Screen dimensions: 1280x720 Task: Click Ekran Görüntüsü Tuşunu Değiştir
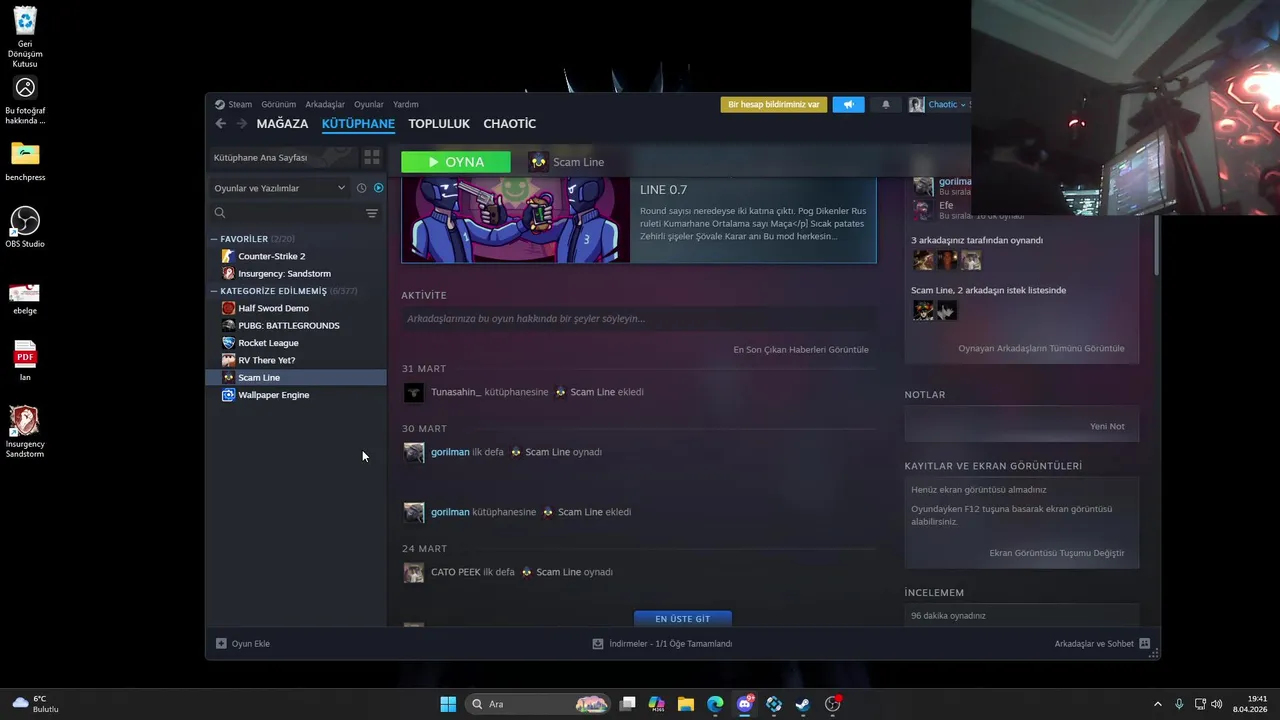pyautogui.click(x=1057, y=553)
